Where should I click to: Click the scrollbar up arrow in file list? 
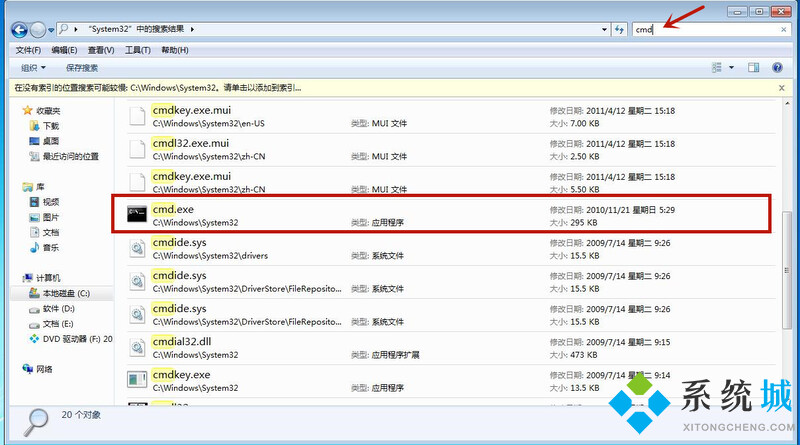(x=786, y=104)
